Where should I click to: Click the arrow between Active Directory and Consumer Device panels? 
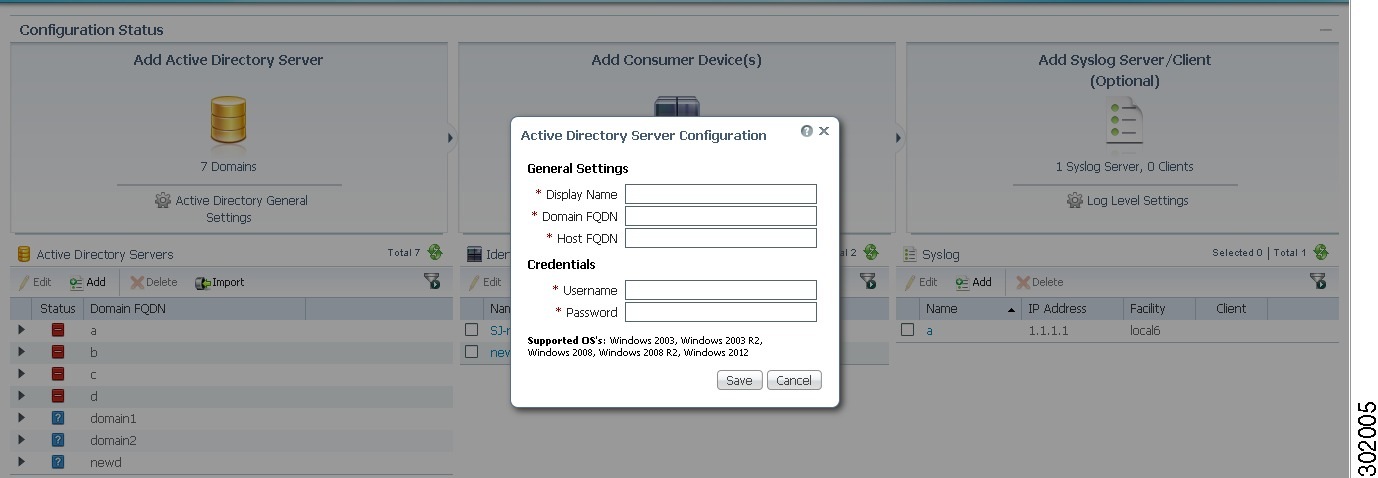[451, 138]
